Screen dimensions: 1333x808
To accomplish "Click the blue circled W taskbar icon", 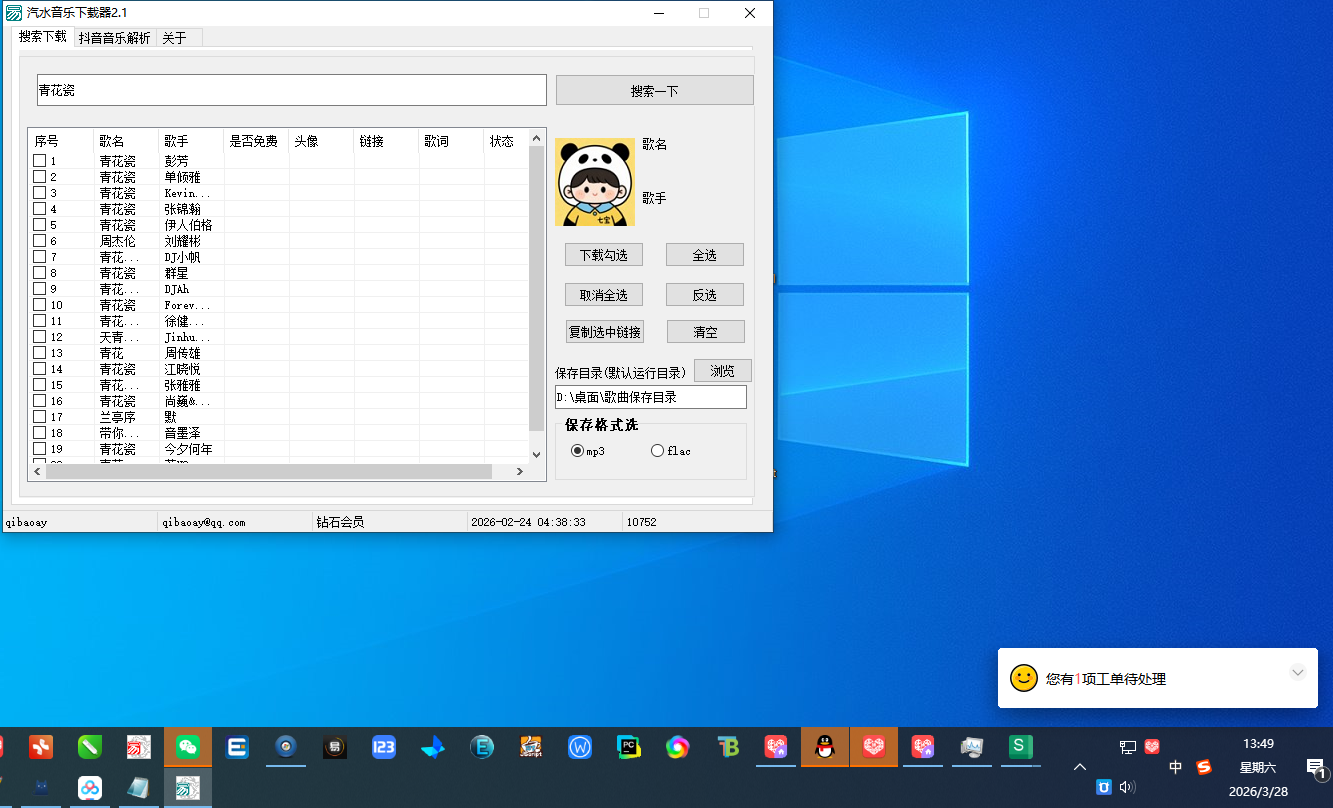I will coord(580,747).
